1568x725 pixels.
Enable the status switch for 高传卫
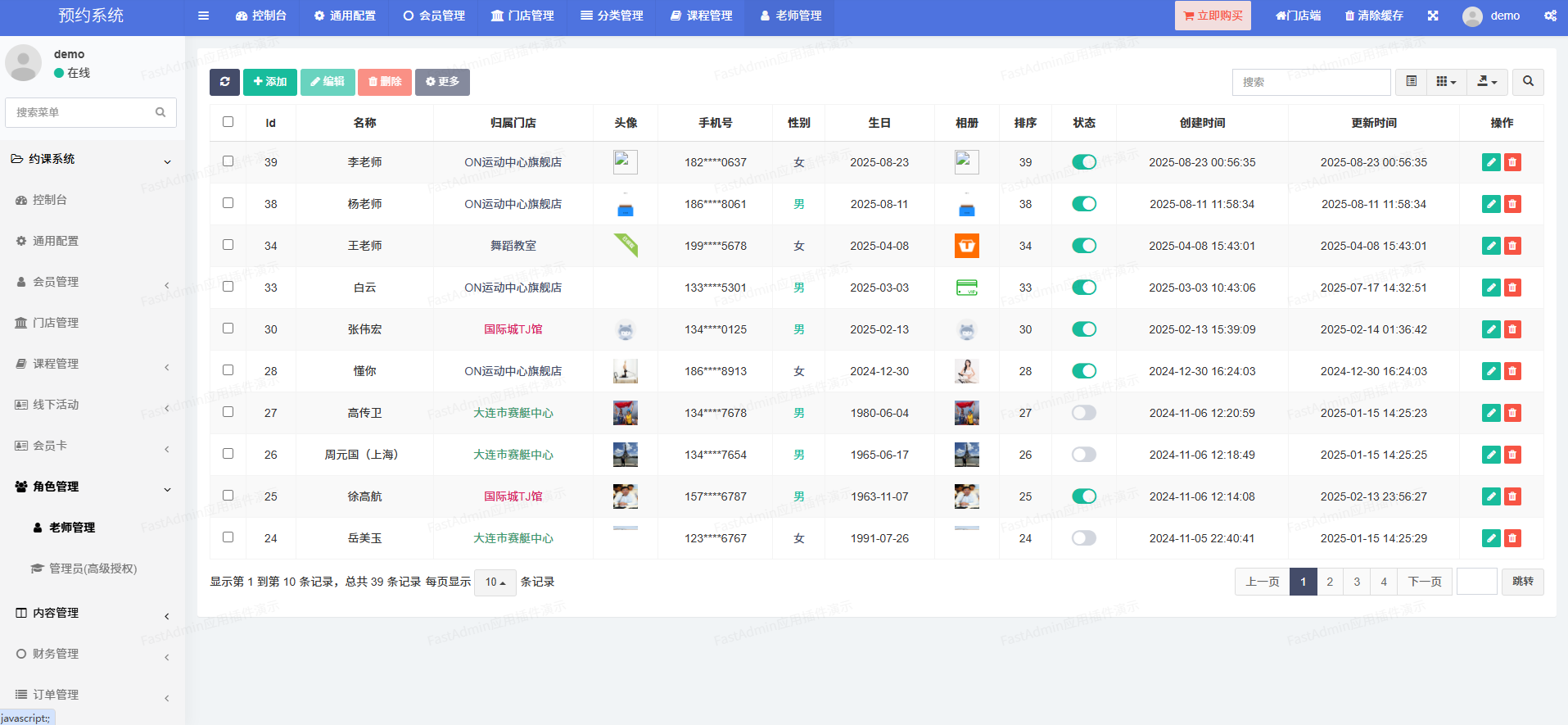pyautogui.click(x=1084, y=413)
